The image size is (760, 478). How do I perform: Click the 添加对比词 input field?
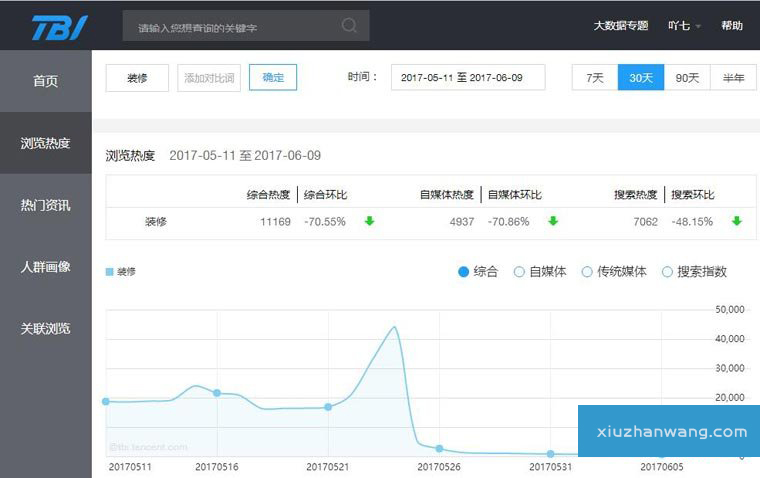209,77
